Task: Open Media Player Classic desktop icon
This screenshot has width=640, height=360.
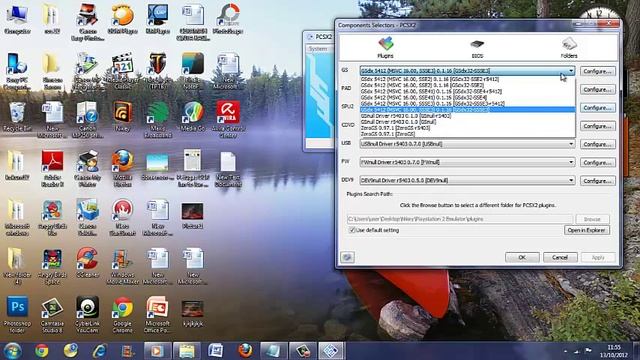Action: pos(122,71)
